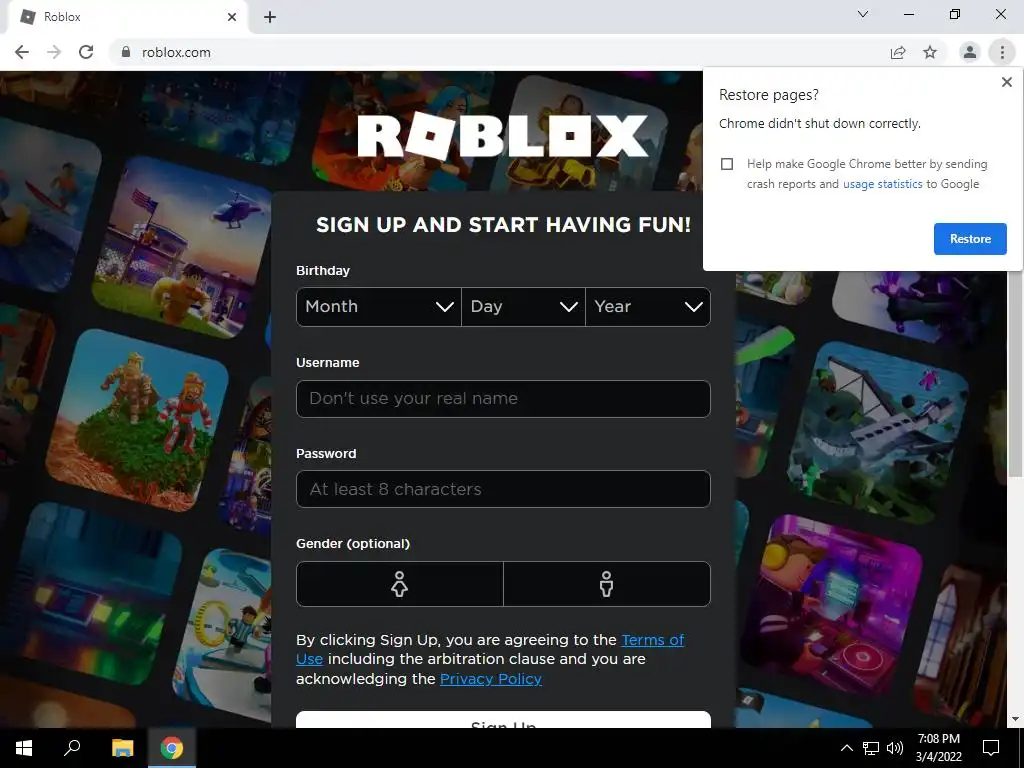
Task: Expand the Day birthday dropdown
Action: pos(523,307)
